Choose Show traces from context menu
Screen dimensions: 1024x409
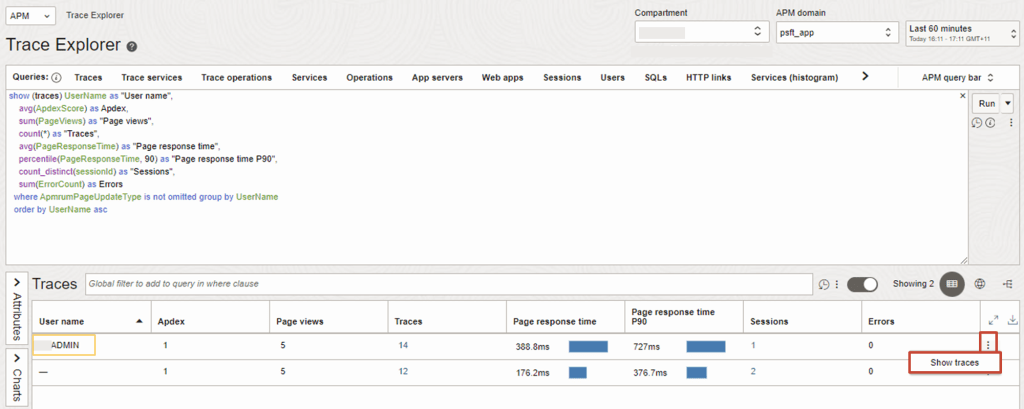pos(953,362)
